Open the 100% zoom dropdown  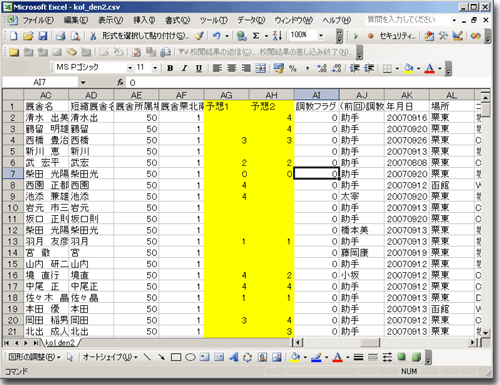click(321, 35)
